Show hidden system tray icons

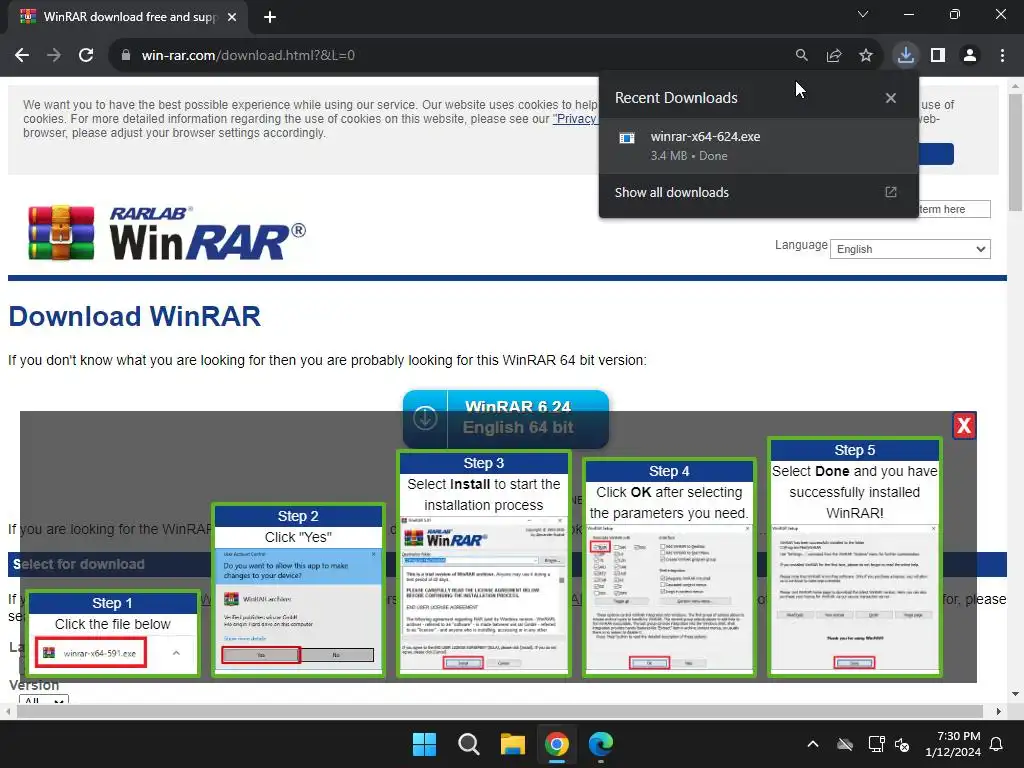pos(812,744)
